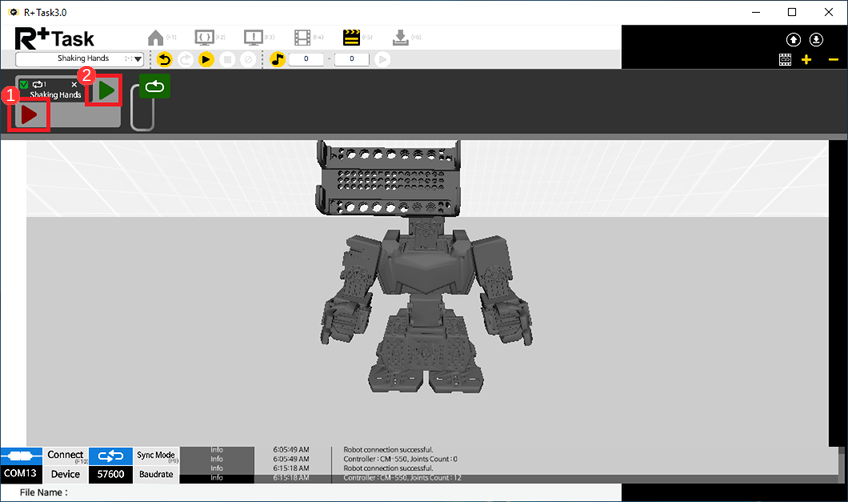Click the download tray icon
The height and width of the screenshot is (502, 848).
[x=400, y=37]
